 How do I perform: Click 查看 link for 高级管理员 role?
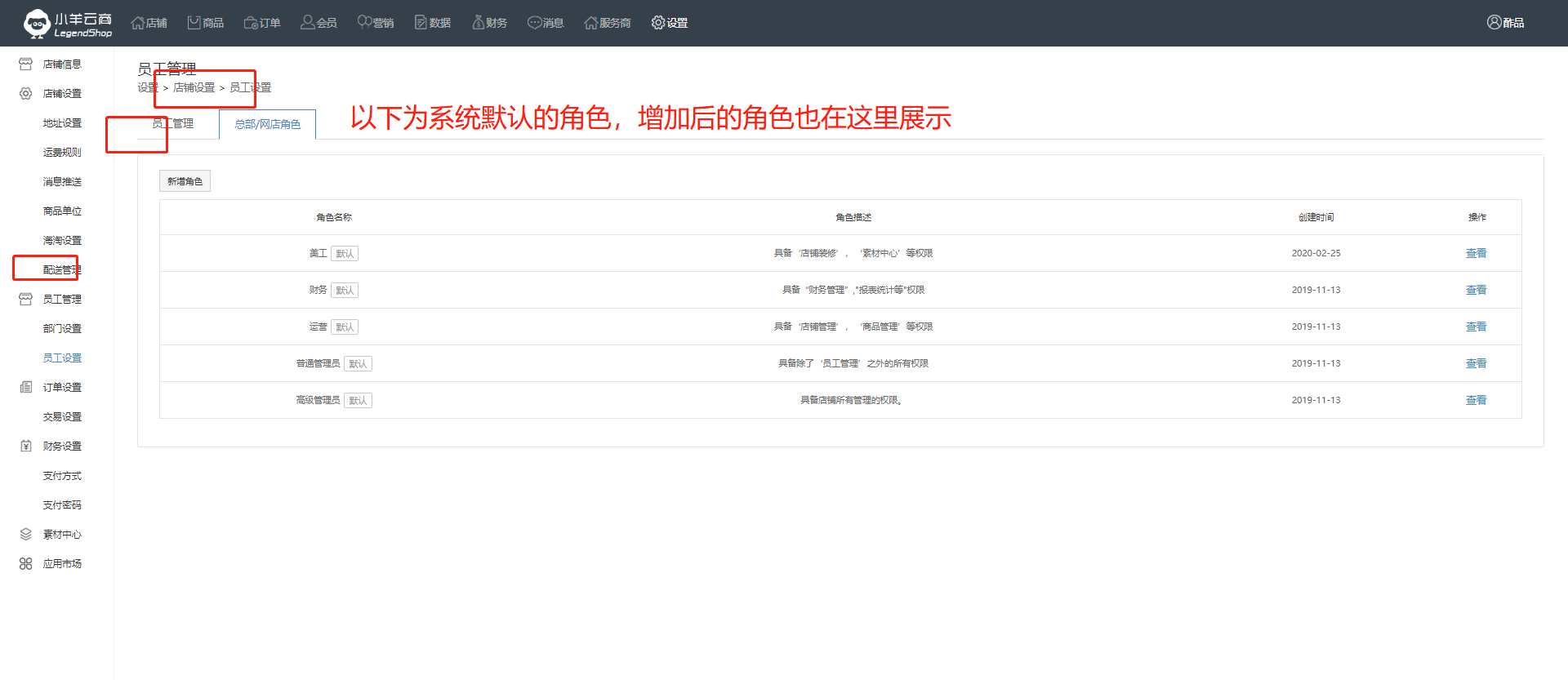point(1476,400)
